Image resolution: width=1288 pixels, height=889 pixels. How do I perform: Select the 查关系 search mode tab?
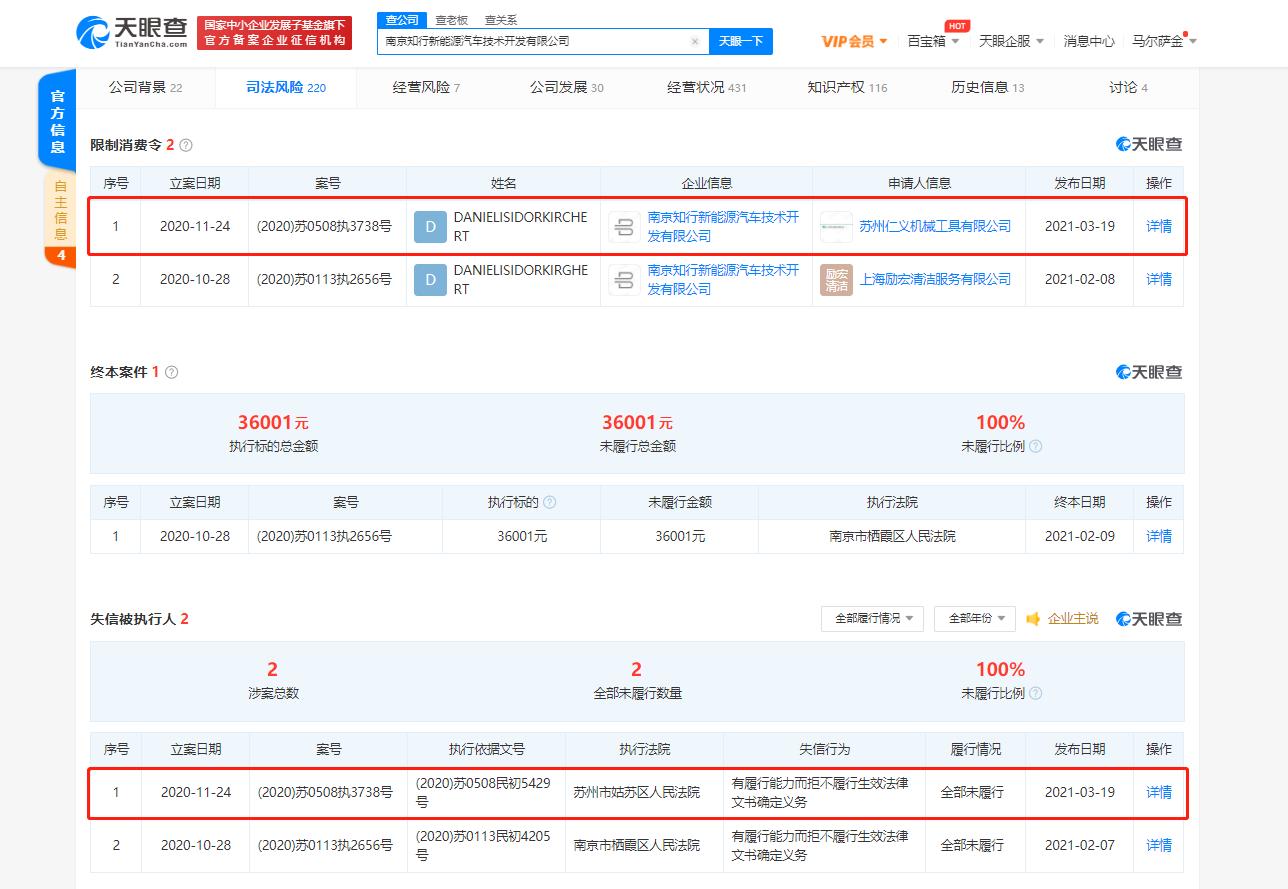point(500,20)
